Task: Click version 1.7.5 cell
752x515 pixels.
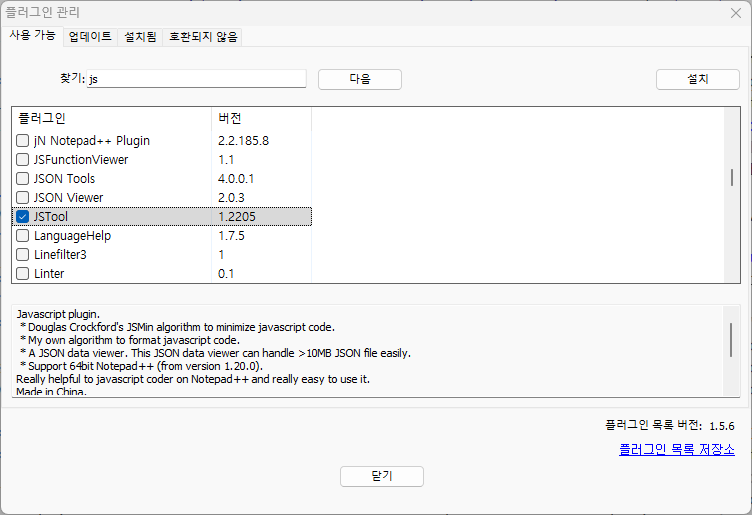Action: (x=231, y=235)
